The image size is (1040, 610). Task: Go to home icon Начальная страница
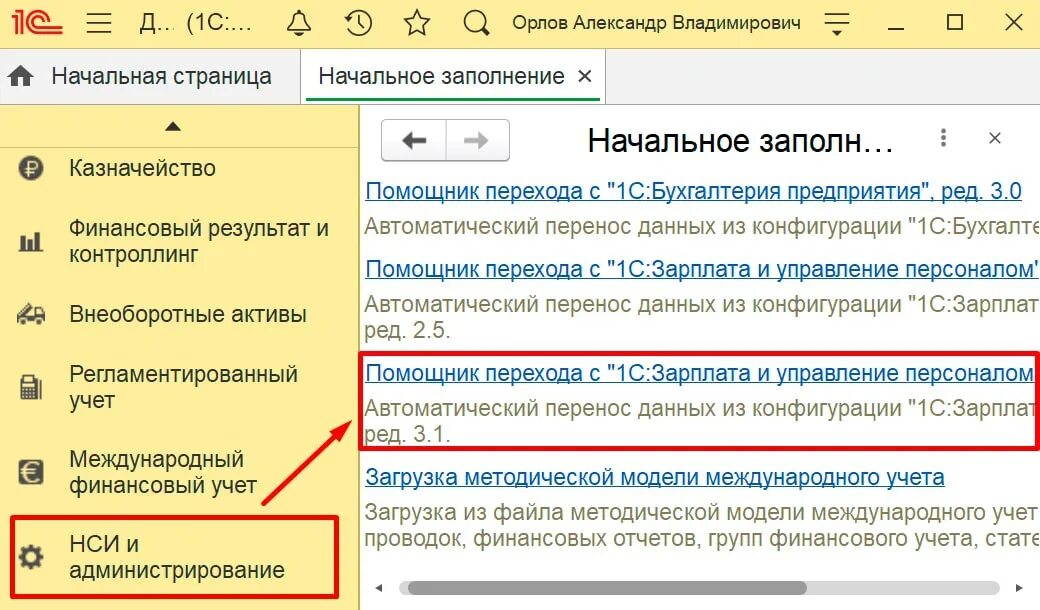(x=21, y=76)
